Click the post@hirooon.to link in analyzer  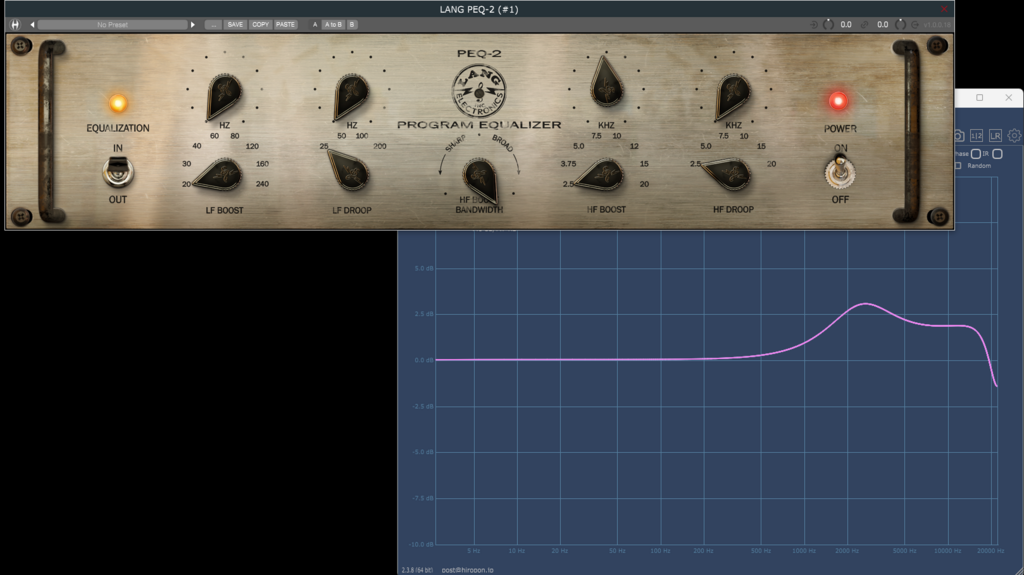[x=468, y=570]
